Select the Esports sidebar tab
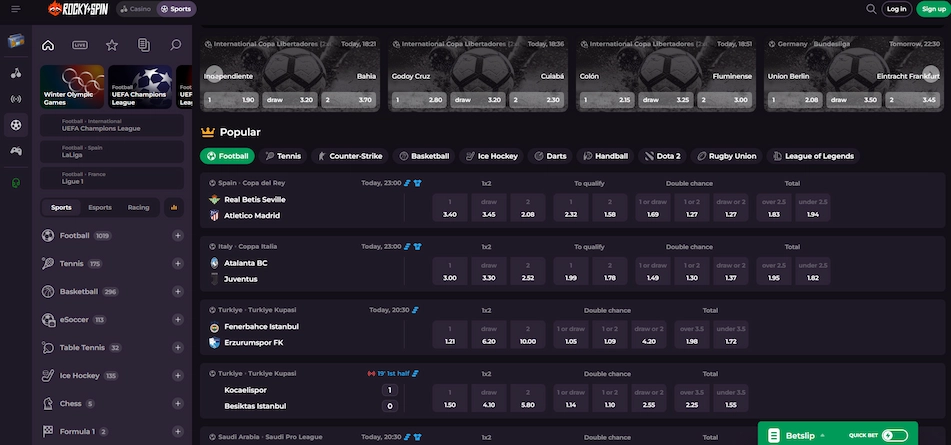This screenshot has height=445, width=951. coord(100,207)
